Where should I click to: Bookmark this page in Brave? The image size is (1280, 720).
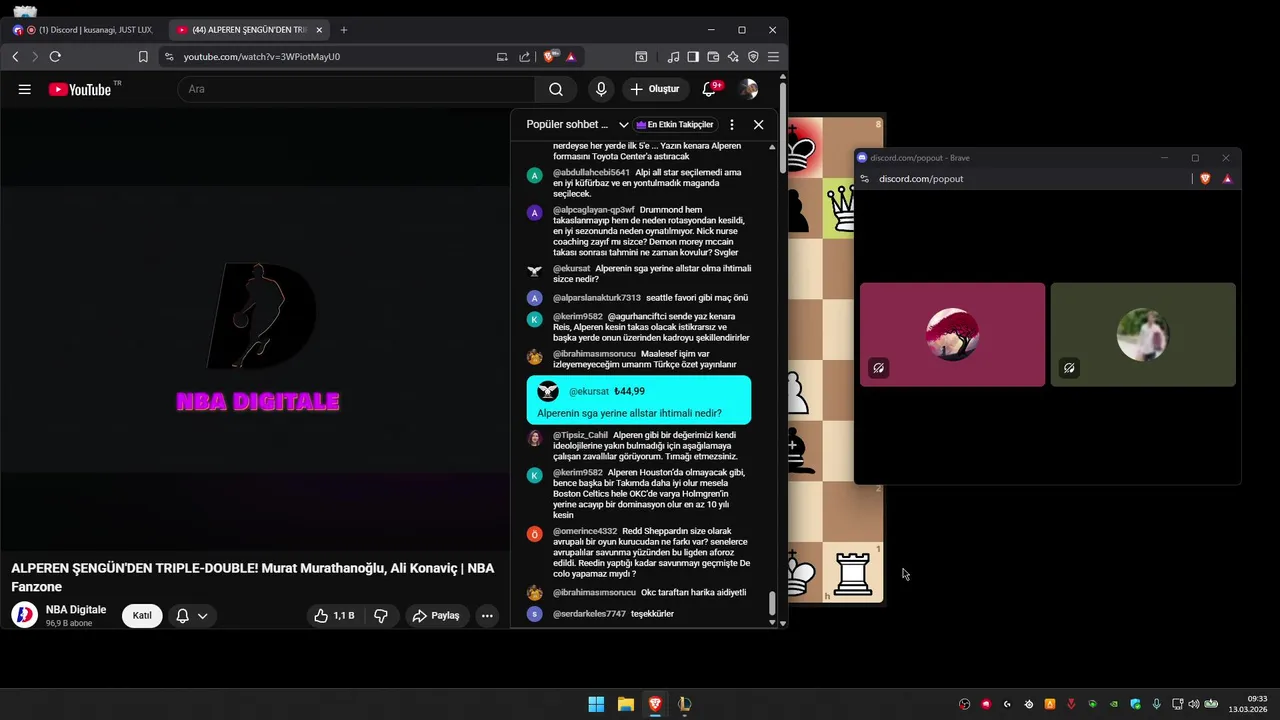point(143,57)
